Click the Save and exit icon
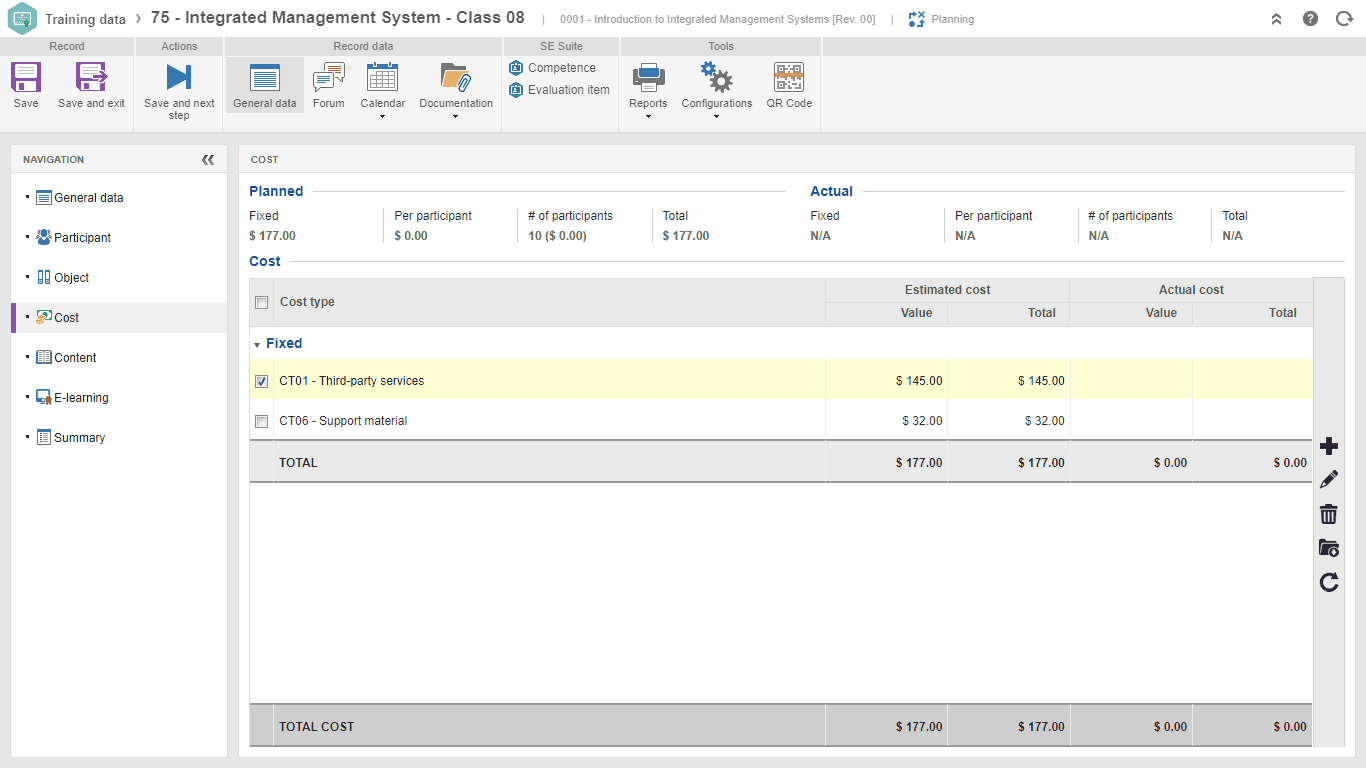Screen dimensions: 1366x768 point(91,77)
